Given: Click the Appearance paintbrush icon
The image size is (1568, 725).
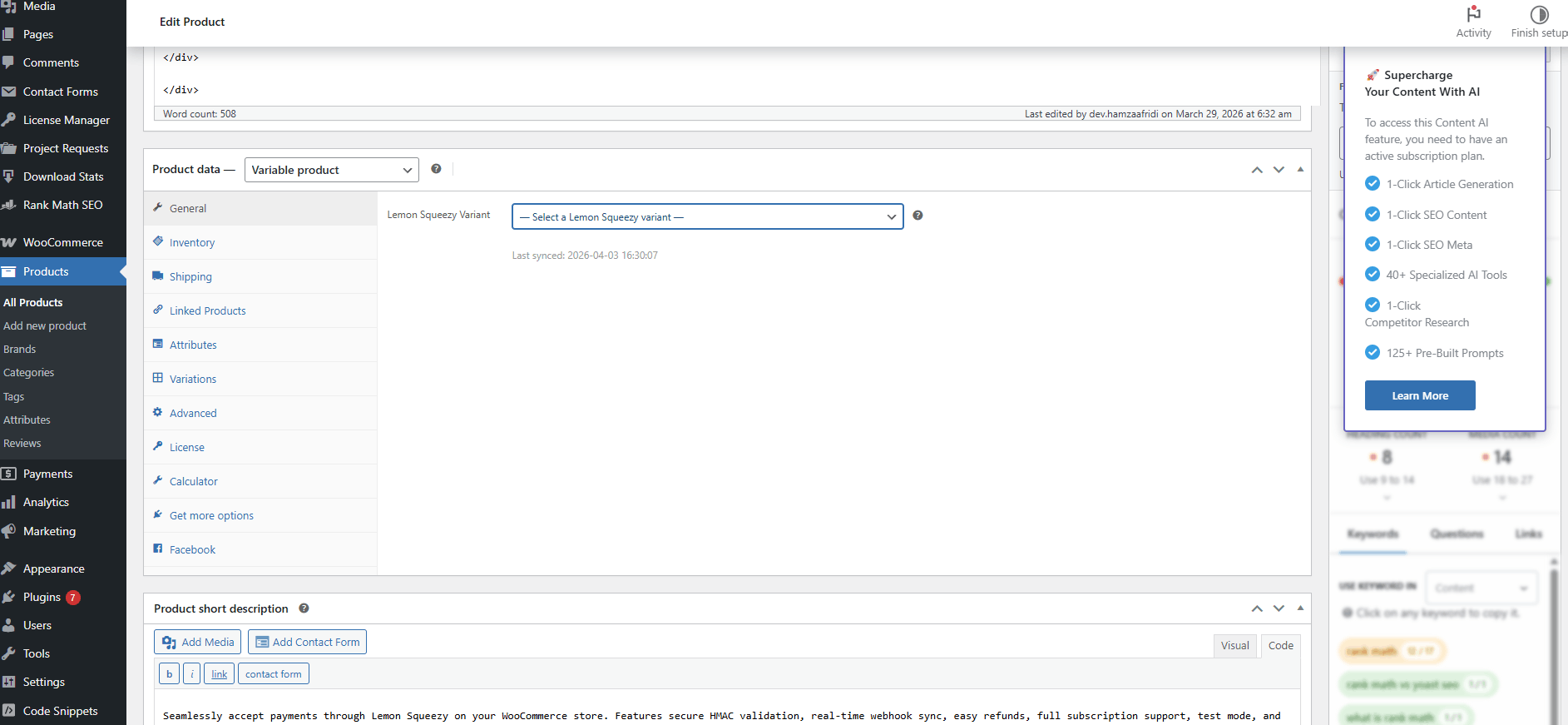Looking at the screenshot, I should [9, 569].
